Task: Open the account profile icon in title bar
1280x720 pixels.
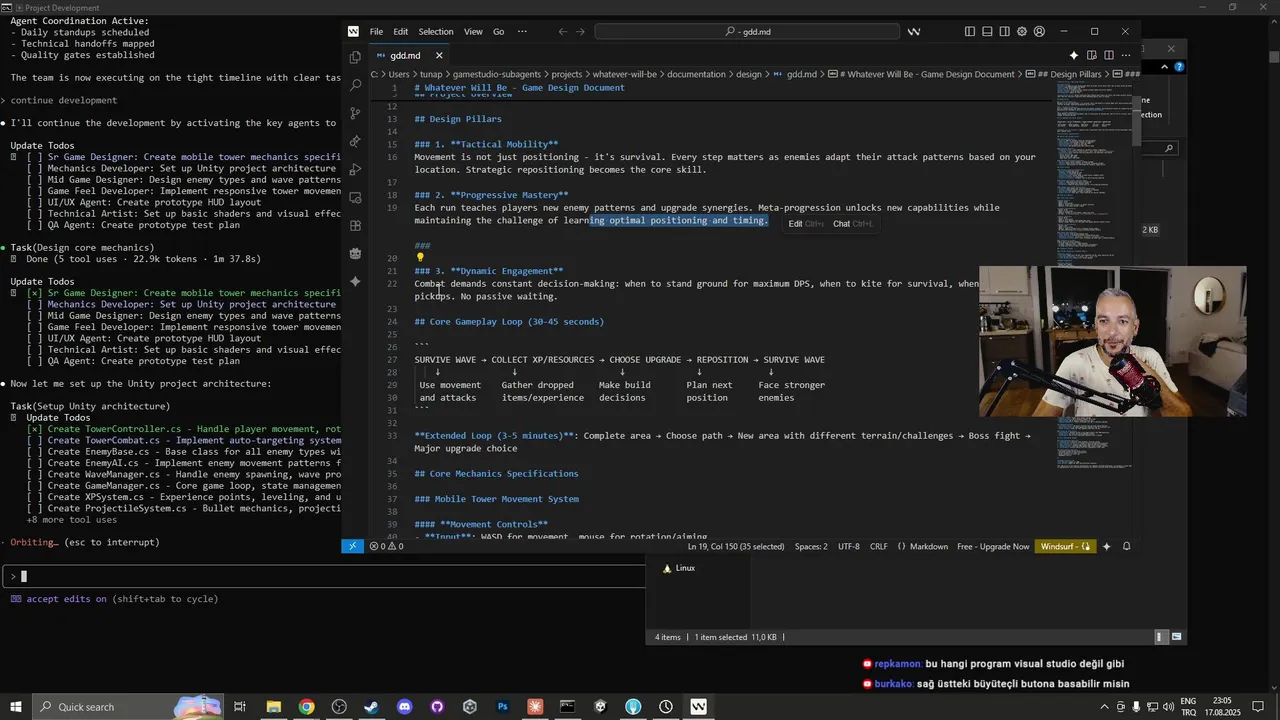Action: [1040, 31]
